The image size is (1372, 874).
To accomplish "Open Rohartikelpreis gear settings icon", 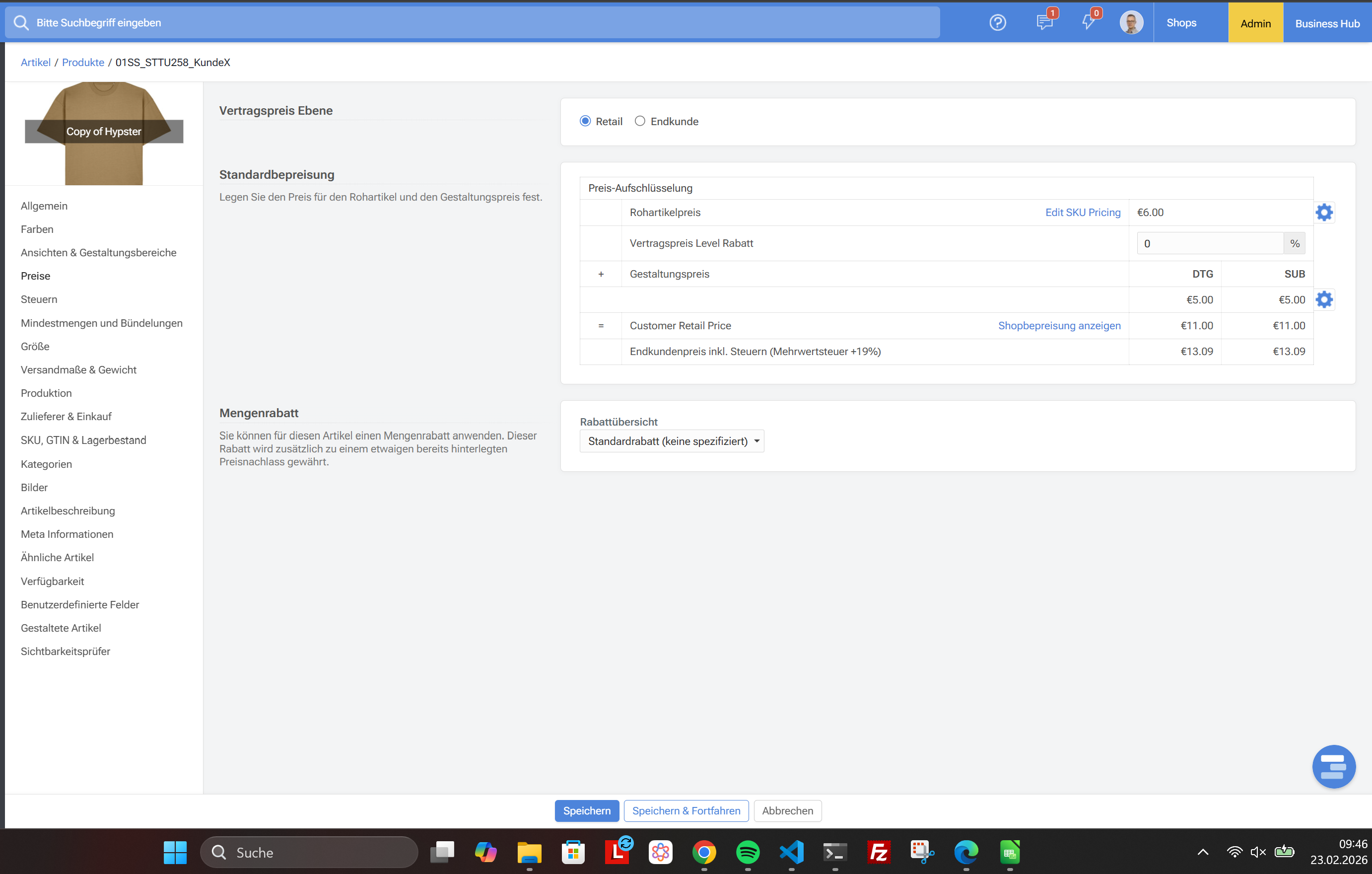I will (x=1324, y=213).
